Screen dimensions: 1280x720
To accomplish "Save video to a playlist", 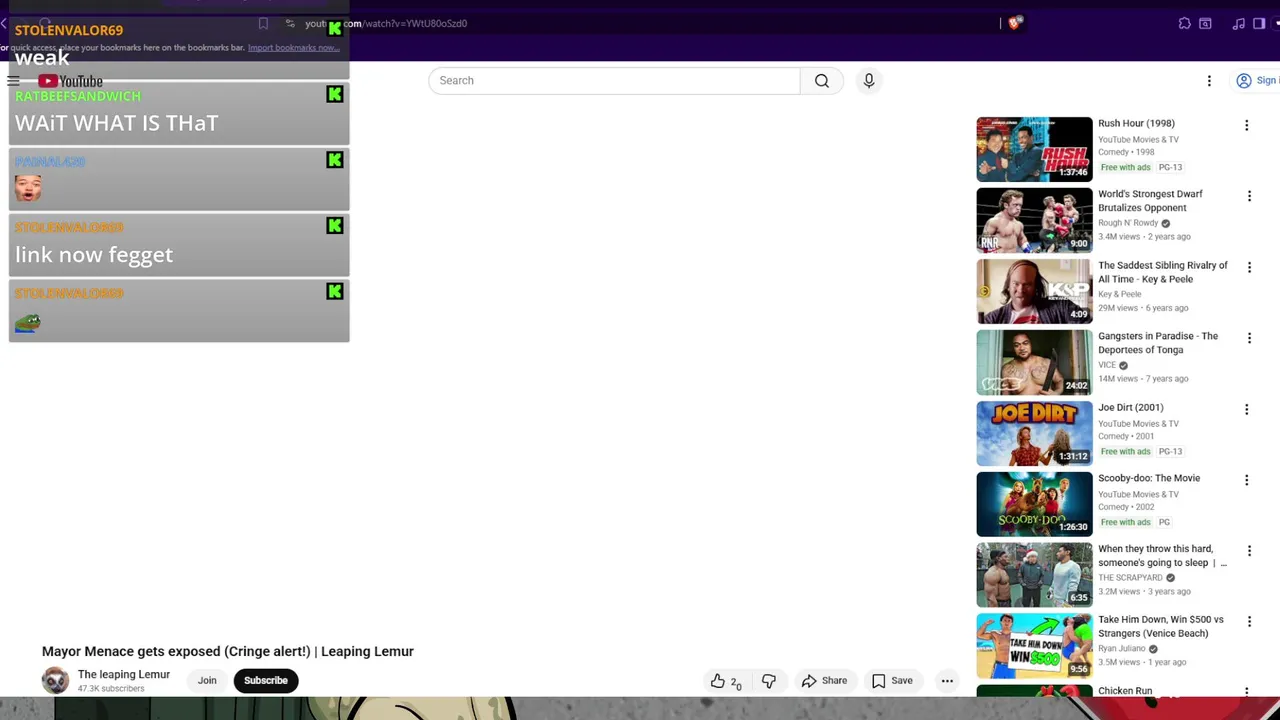I will [x=891, y=681].
